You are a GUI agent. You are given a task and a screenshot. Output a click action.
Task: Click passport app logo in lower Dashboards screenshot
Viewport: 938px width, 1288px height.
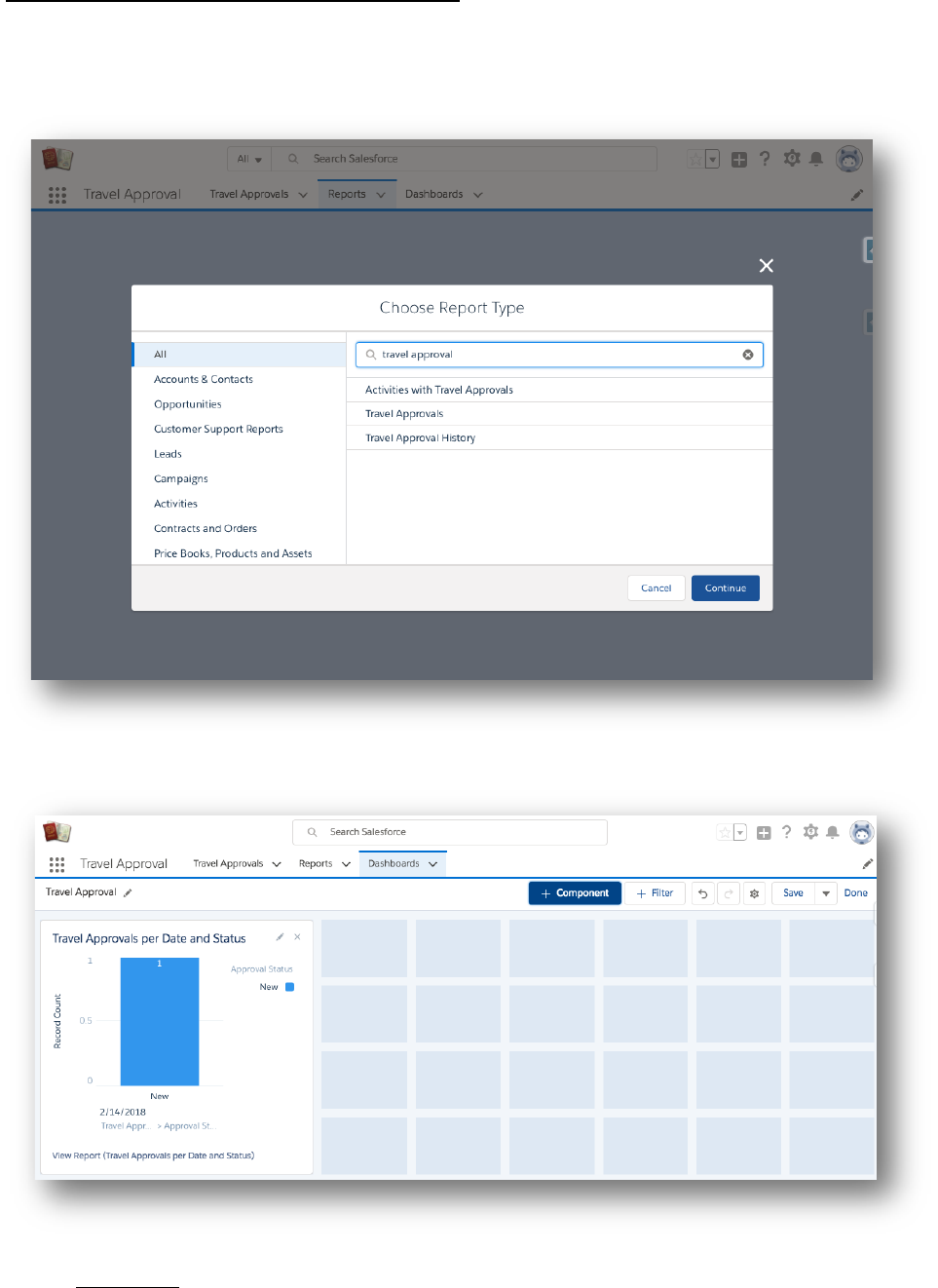[x=57, y=832]
